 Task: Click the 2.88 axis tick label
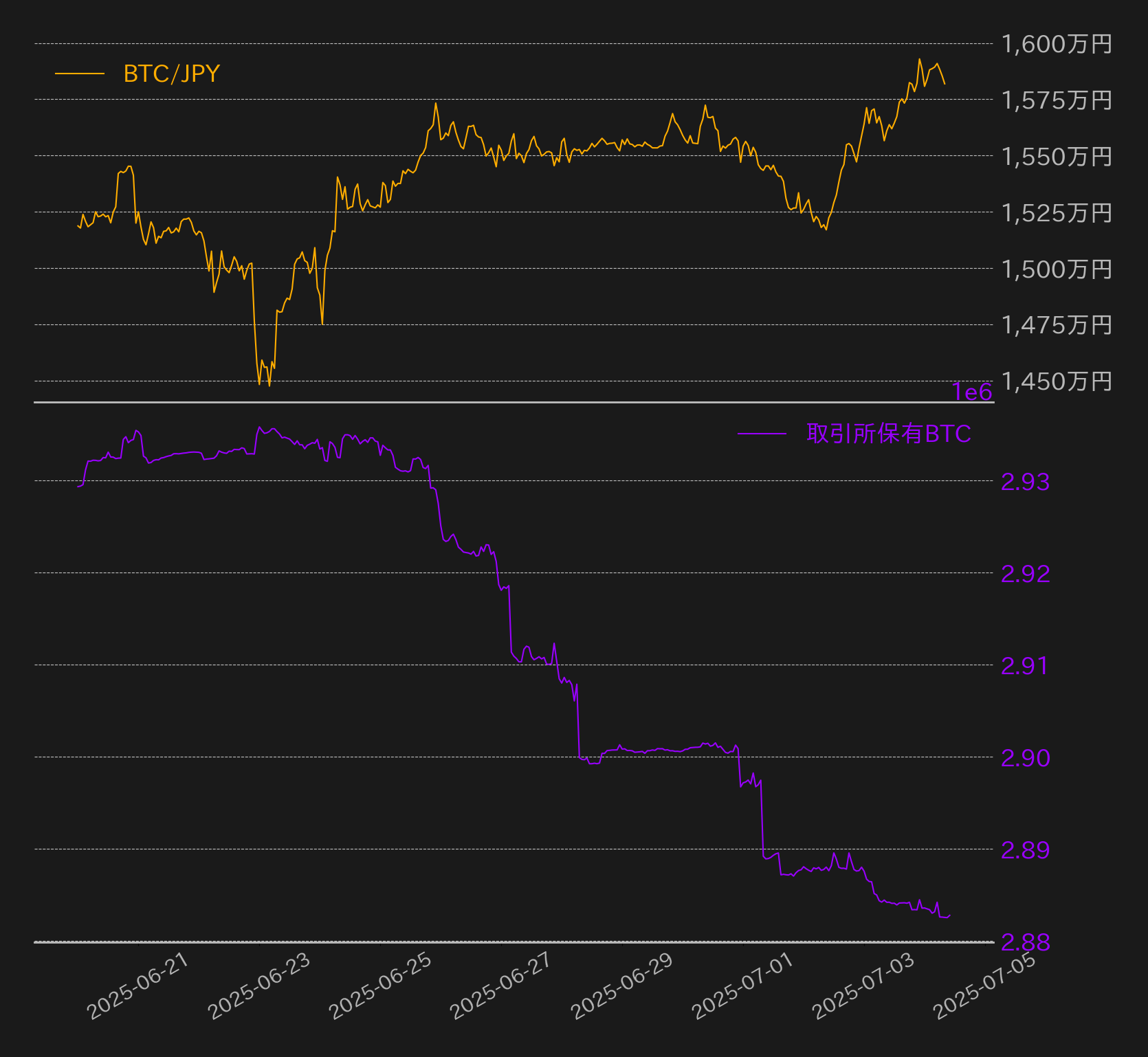1024,944
